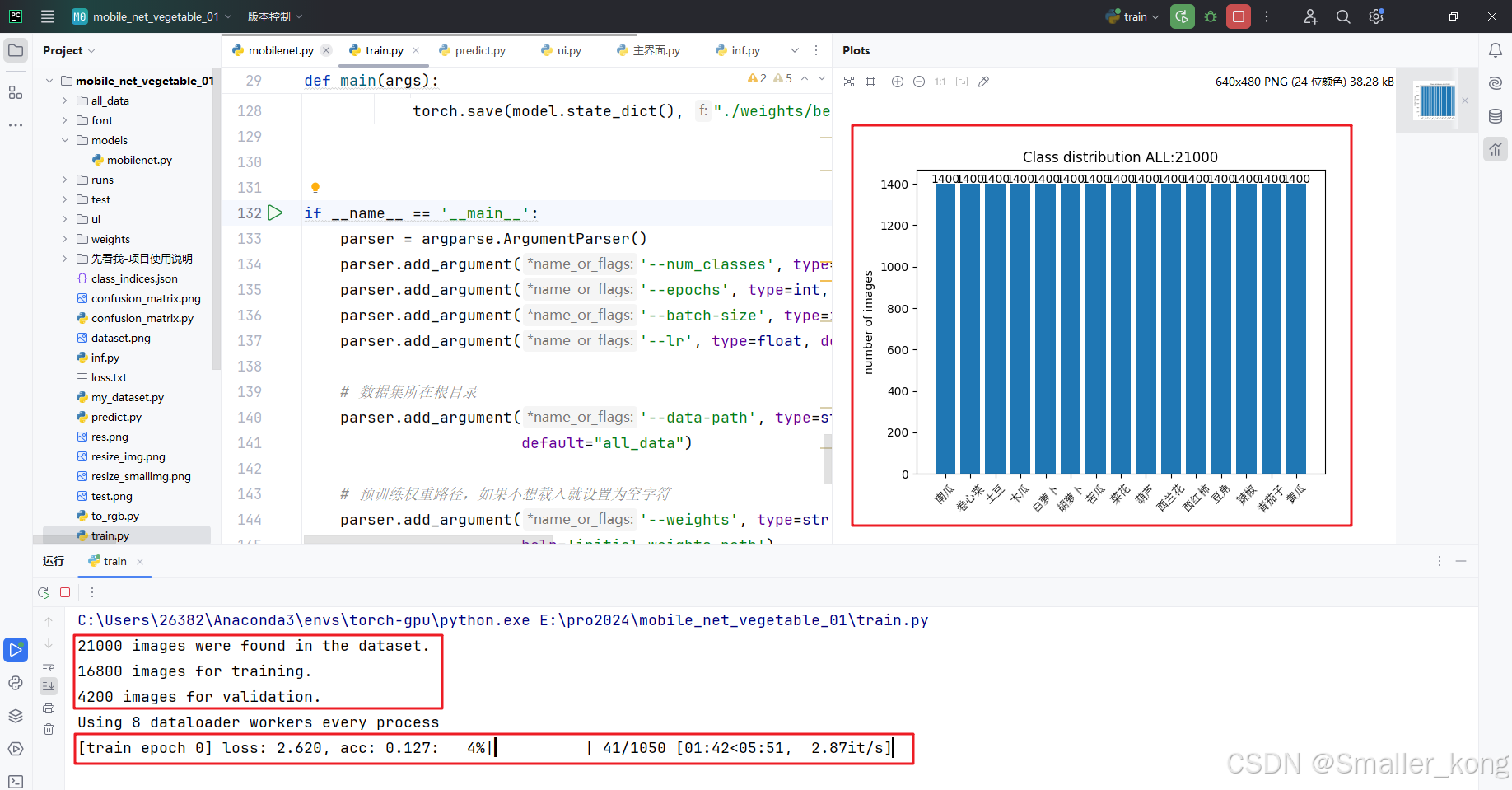Clear console output with trash icon
The width and height of the screenshot is (1512, 790).
pyautogui.click(x=49, y=729)
